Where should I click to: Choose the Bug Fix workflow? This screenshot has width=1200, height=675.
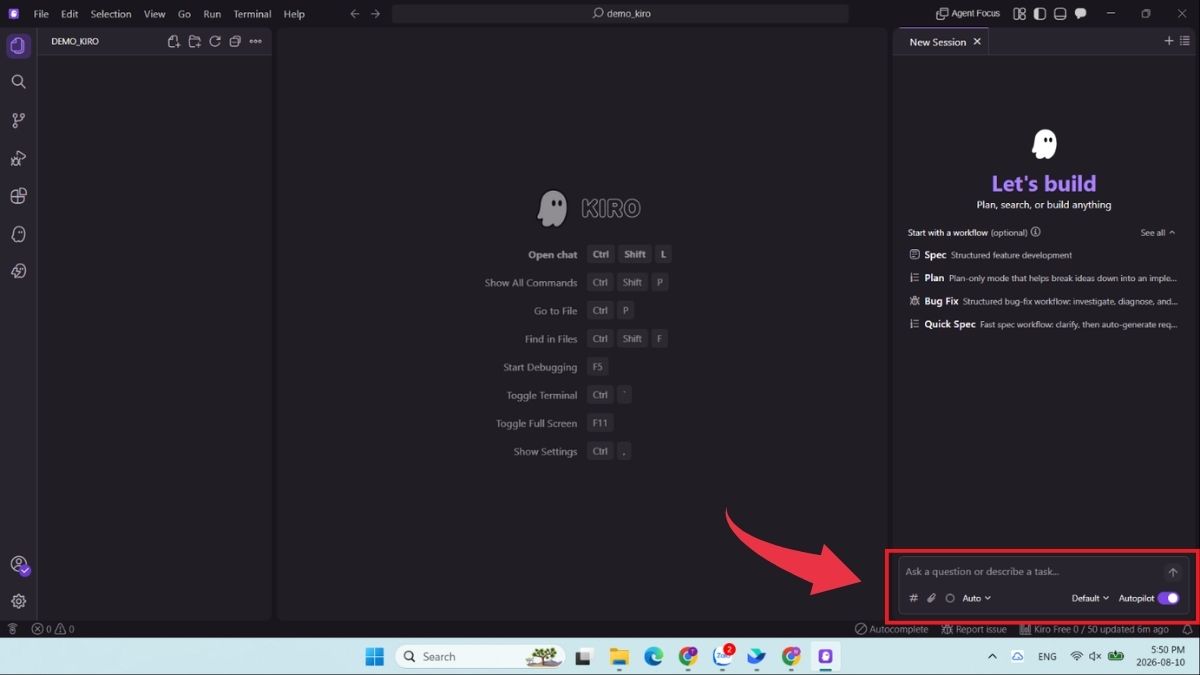pyautogui.click(x=1043, y=301)
